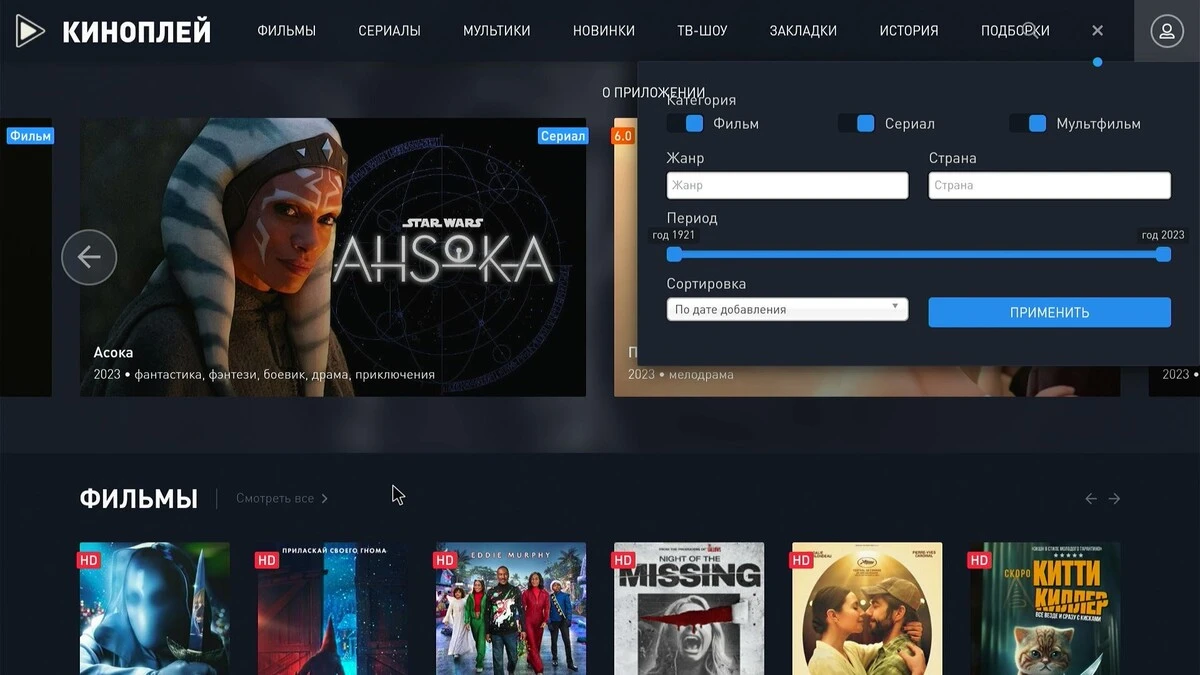The width and height of the screenshot is (1200, 675).
Task: Click the period slider start handle 1921
Action: (x=674, y=254)
